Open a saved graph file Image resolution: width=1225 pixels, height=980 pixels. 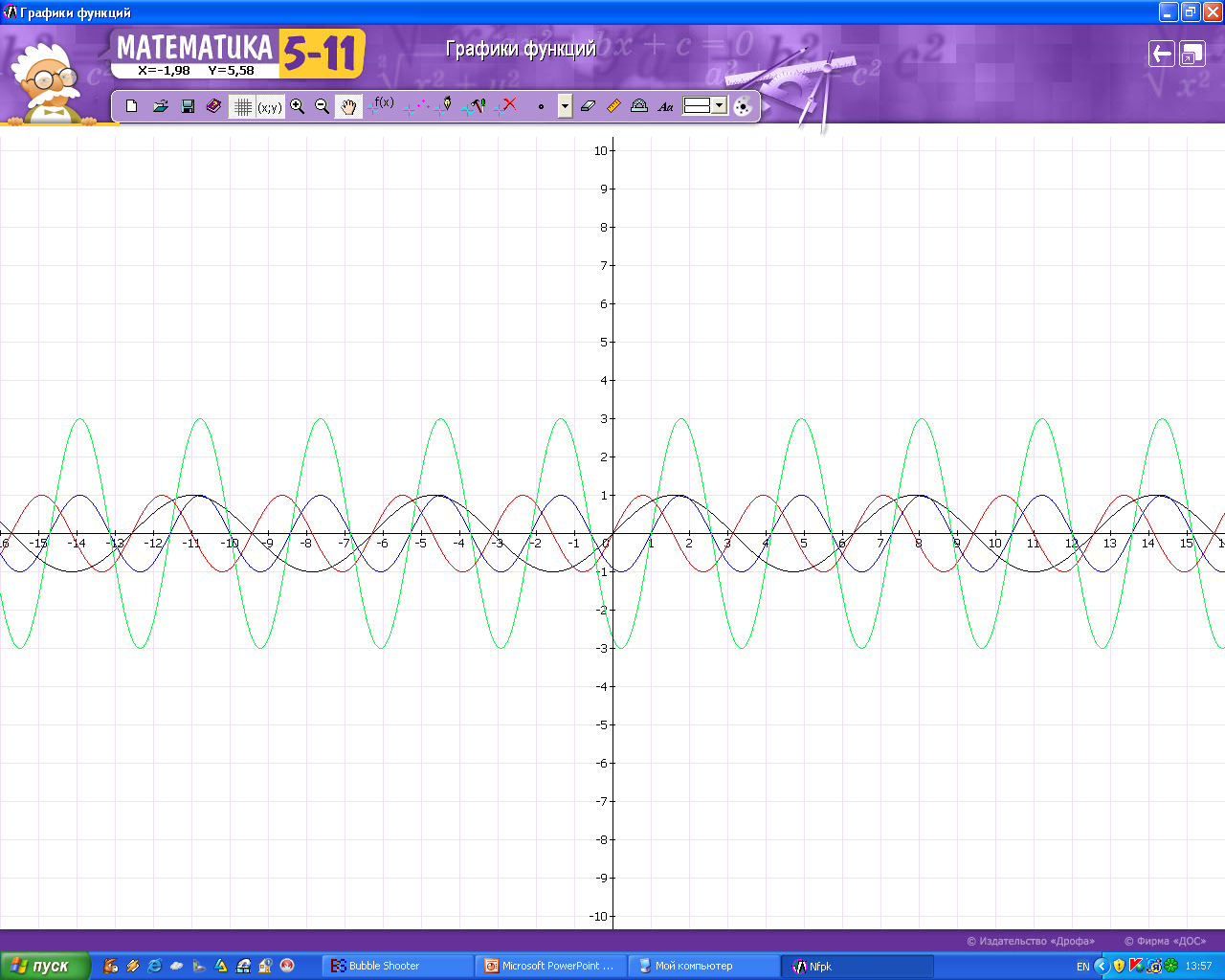coord(160,106)
